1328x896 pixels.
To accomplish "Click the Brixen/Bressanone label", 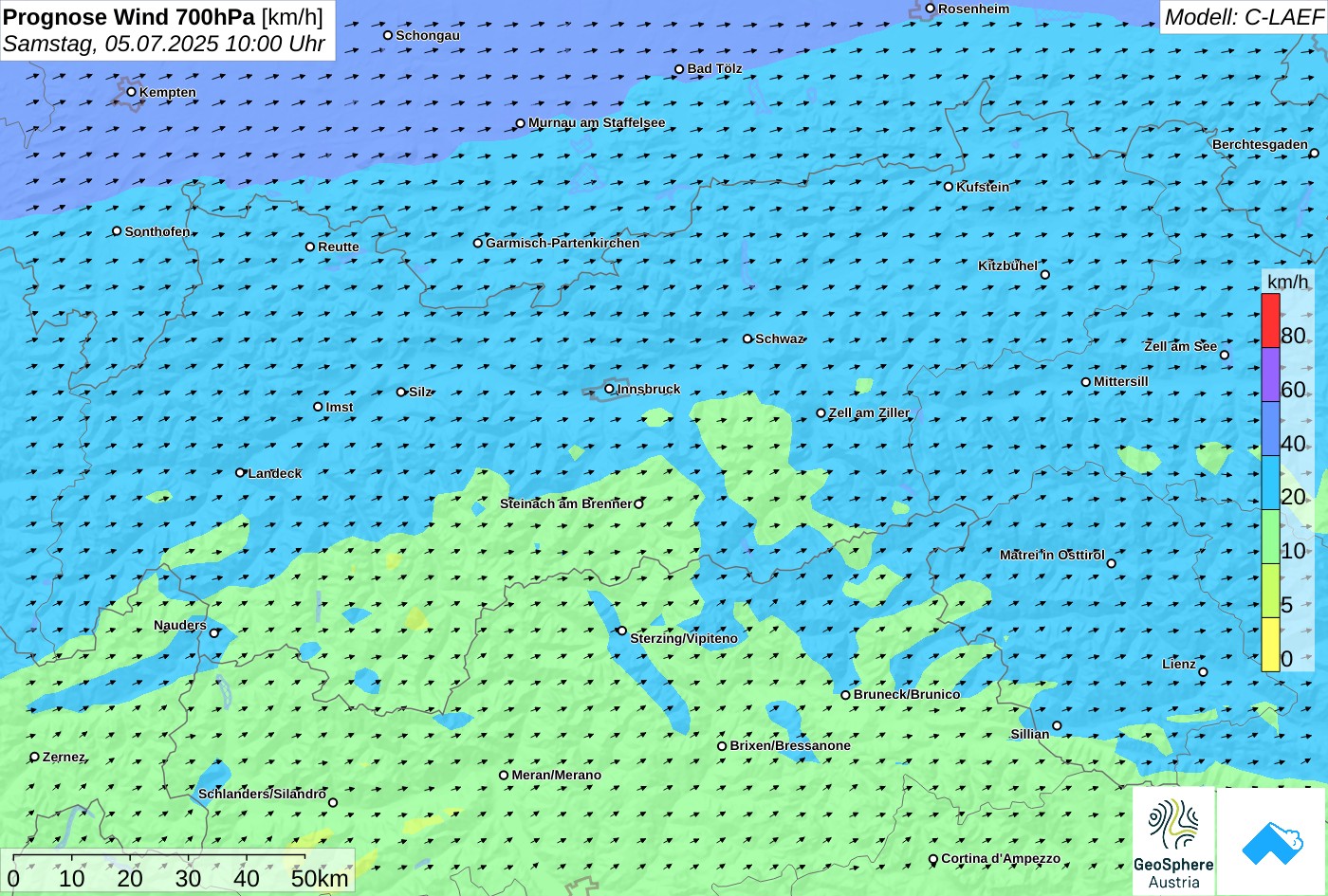I will point(790,745).
